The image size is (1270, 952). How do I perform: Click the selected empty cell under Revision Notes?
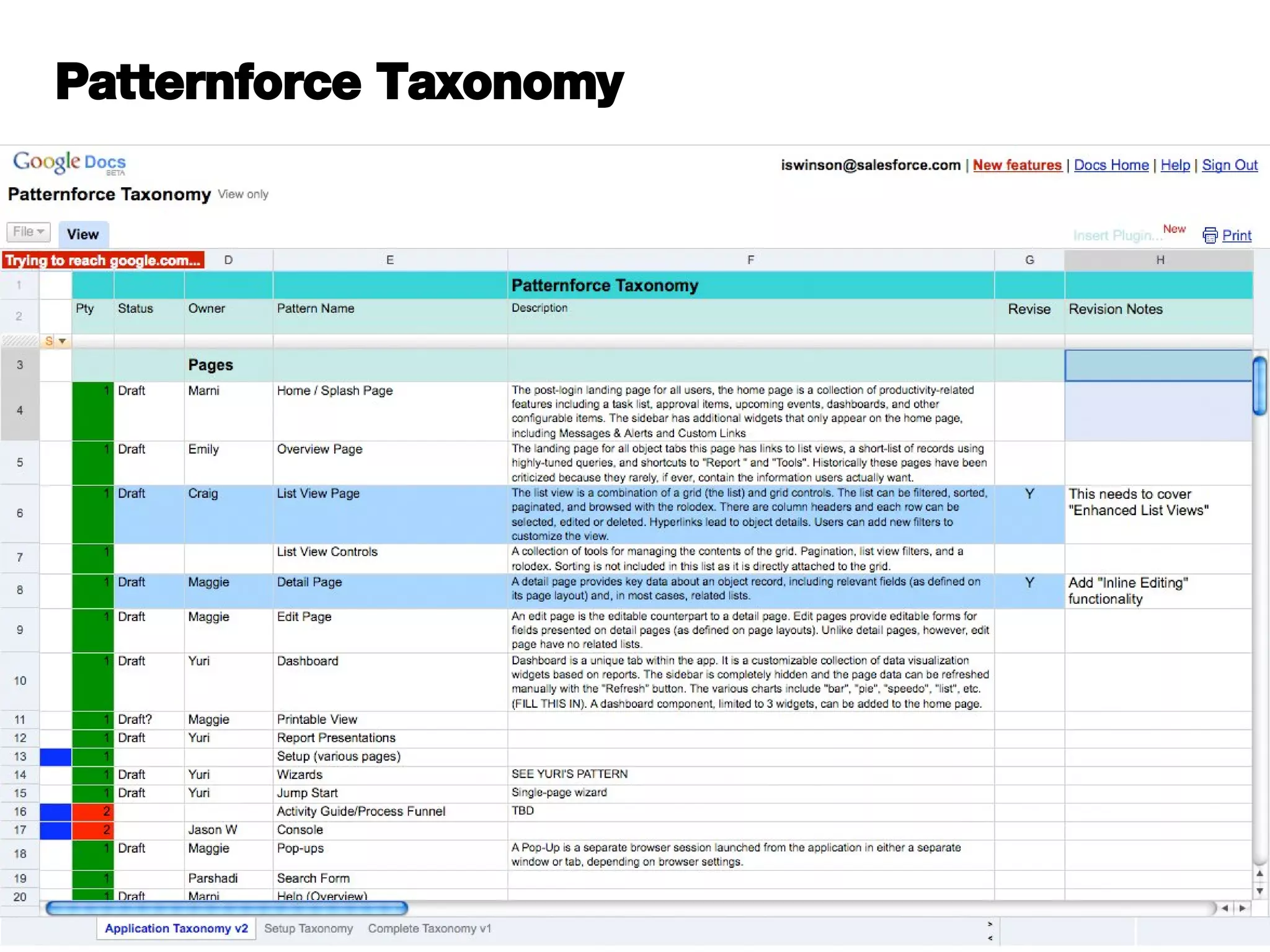click(x=1158, y=366)
